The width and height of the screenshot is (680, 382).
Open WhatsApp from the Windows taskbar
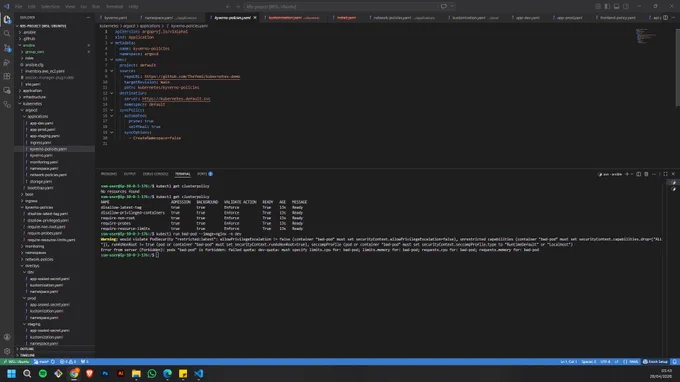tap(152, 374)
